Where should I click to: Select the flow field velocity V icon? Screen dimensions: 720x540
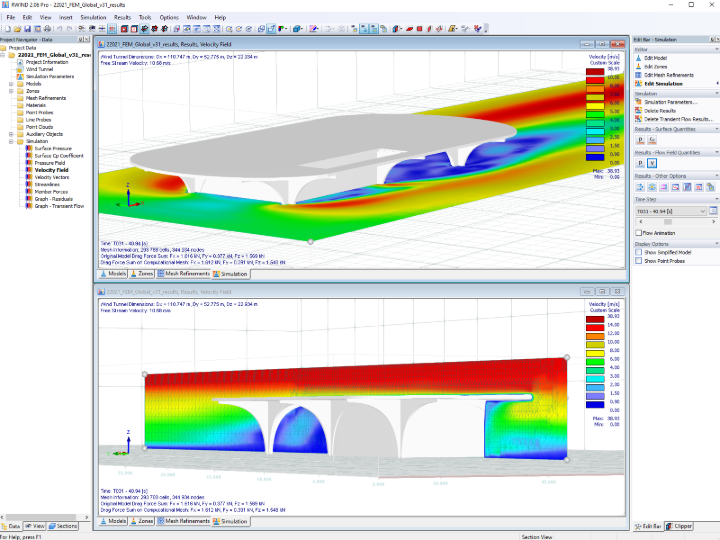click(x=652, y=163)
